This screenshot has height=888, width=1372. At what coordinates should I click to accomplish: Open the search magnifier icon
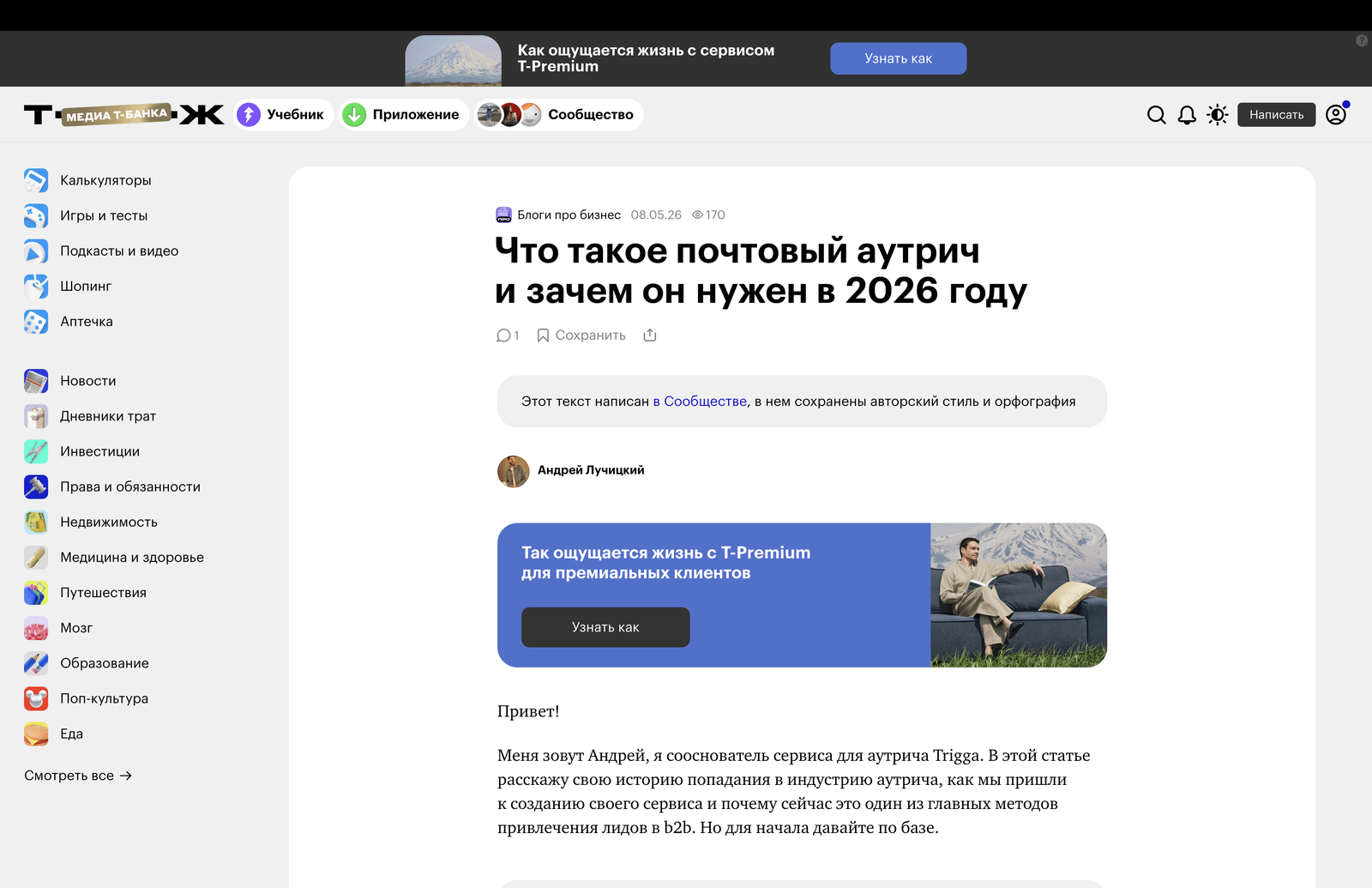[1156, 115]
